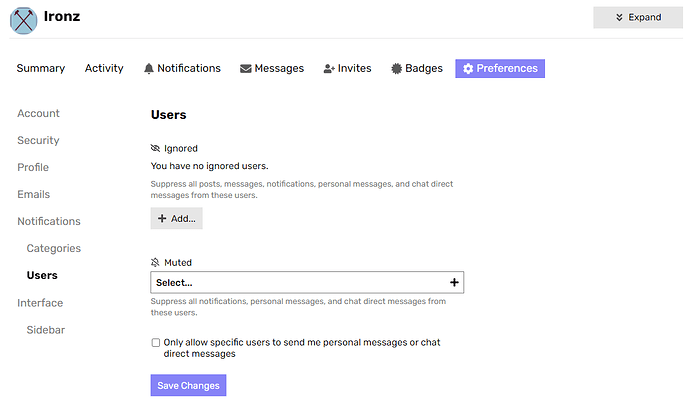
Task: Click the plus icon in Muted select box
Action: 454,282
